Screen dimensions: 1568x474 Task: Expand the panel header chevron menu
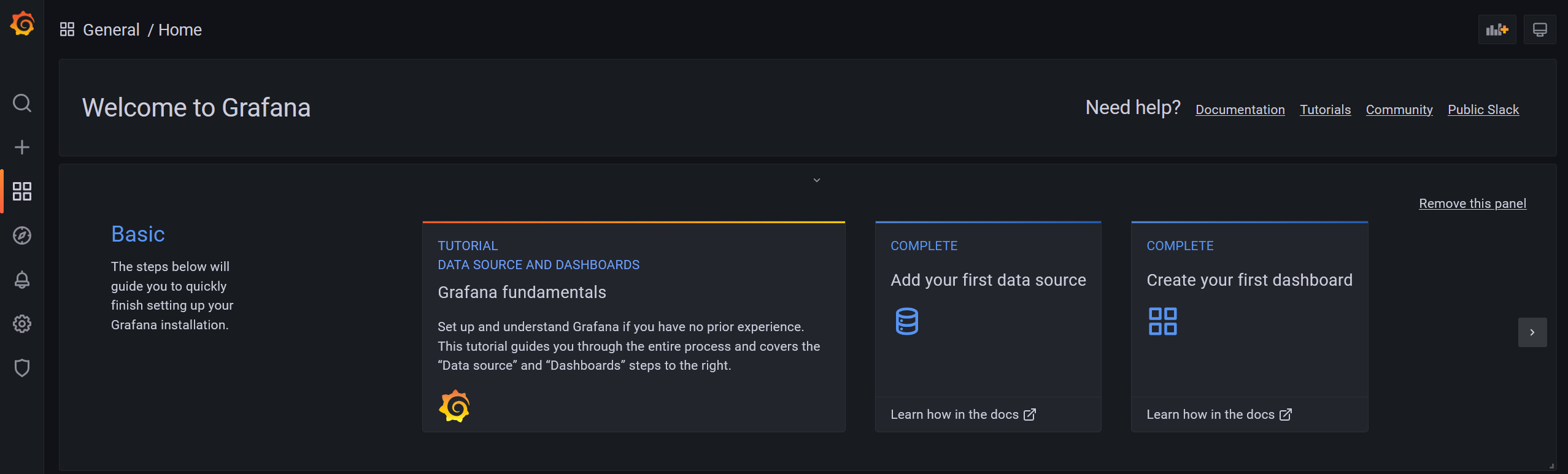pyautogui.click(x=817, y=180)
